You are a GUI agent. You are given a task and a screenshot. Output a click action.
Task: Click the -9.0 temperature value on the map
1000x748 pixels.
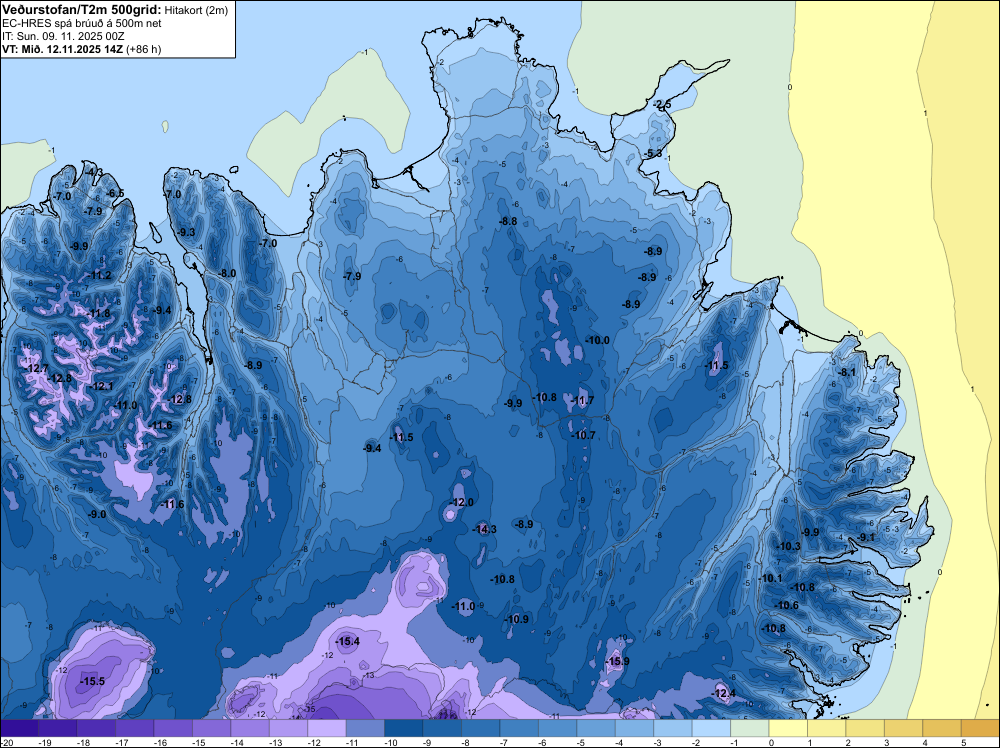click(97, 514)
